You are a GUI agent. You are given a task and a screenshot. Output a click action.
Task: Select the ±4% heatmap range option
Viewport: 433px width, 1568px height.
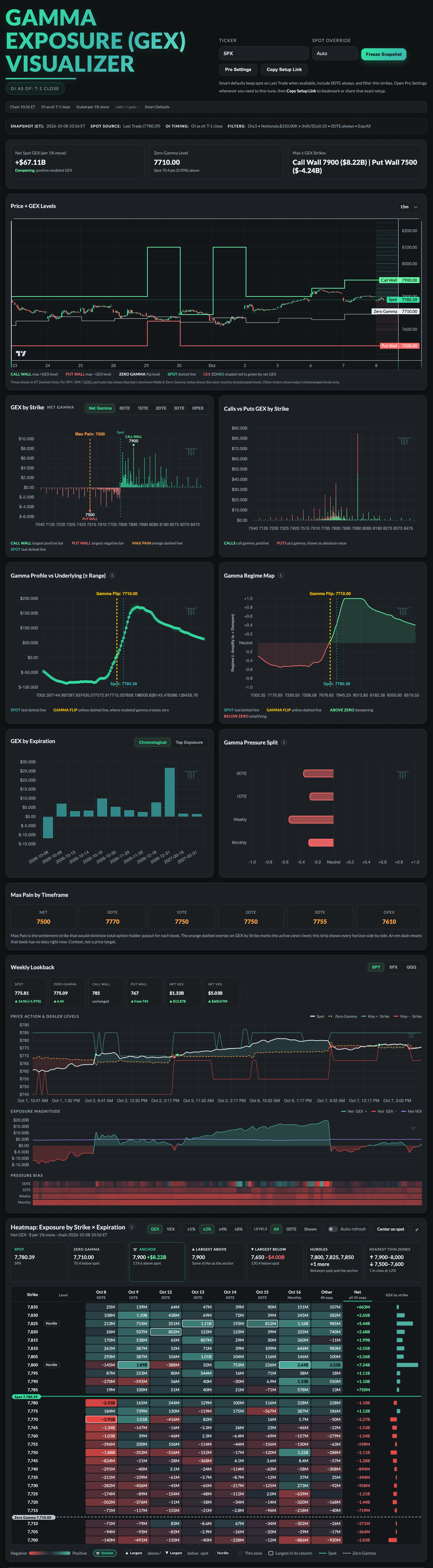tap(223, 1229)
